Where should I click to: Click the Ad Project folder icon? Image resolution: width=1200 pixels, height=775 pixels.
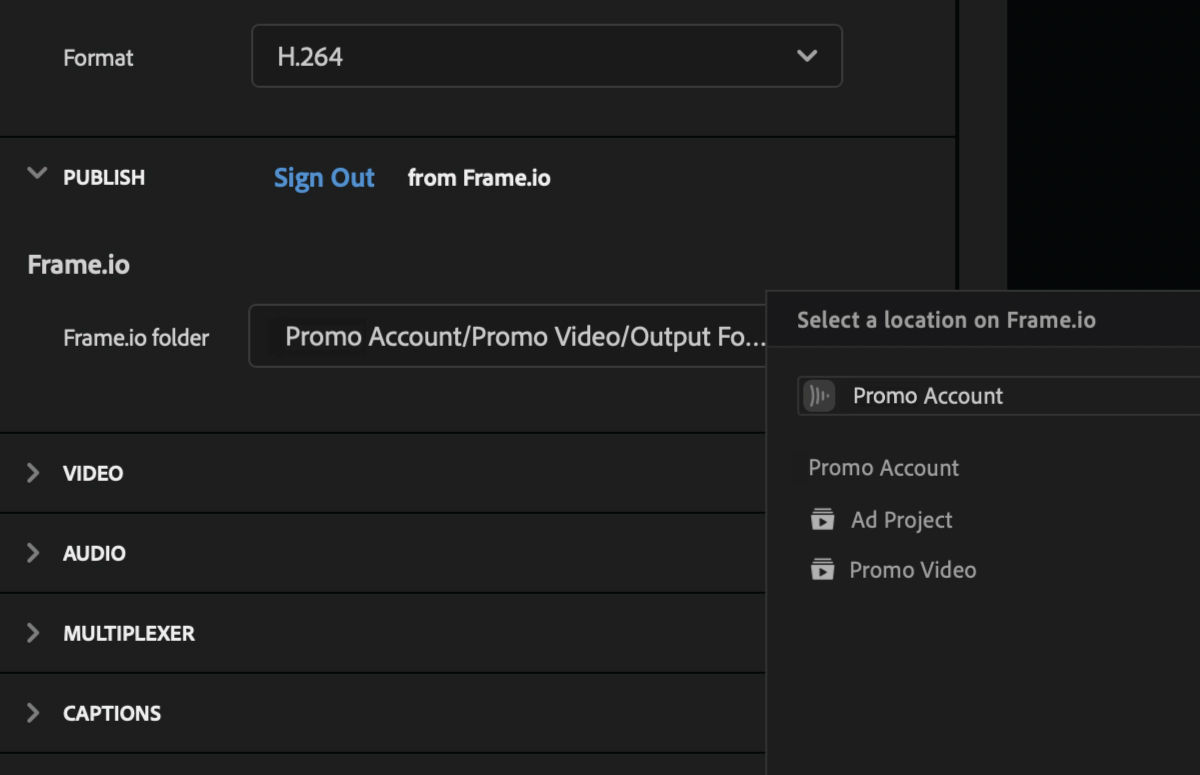pyautogui.click(x=821, y=519)
